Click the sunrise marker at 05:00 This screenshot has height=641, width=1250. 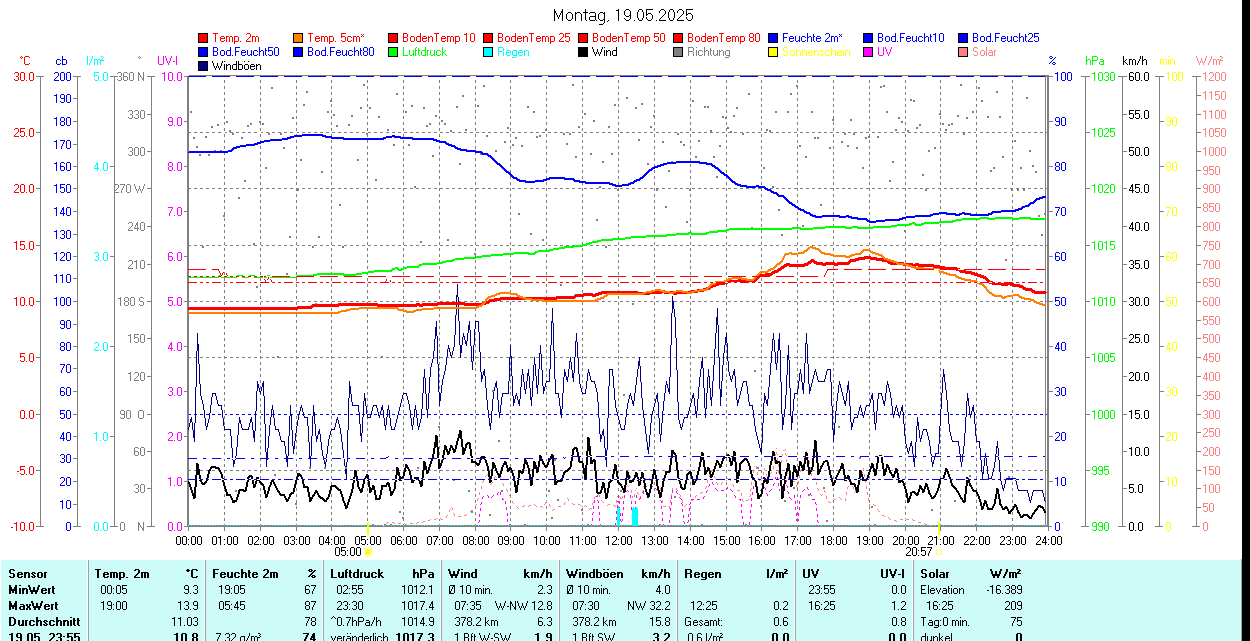pos(368,551)
